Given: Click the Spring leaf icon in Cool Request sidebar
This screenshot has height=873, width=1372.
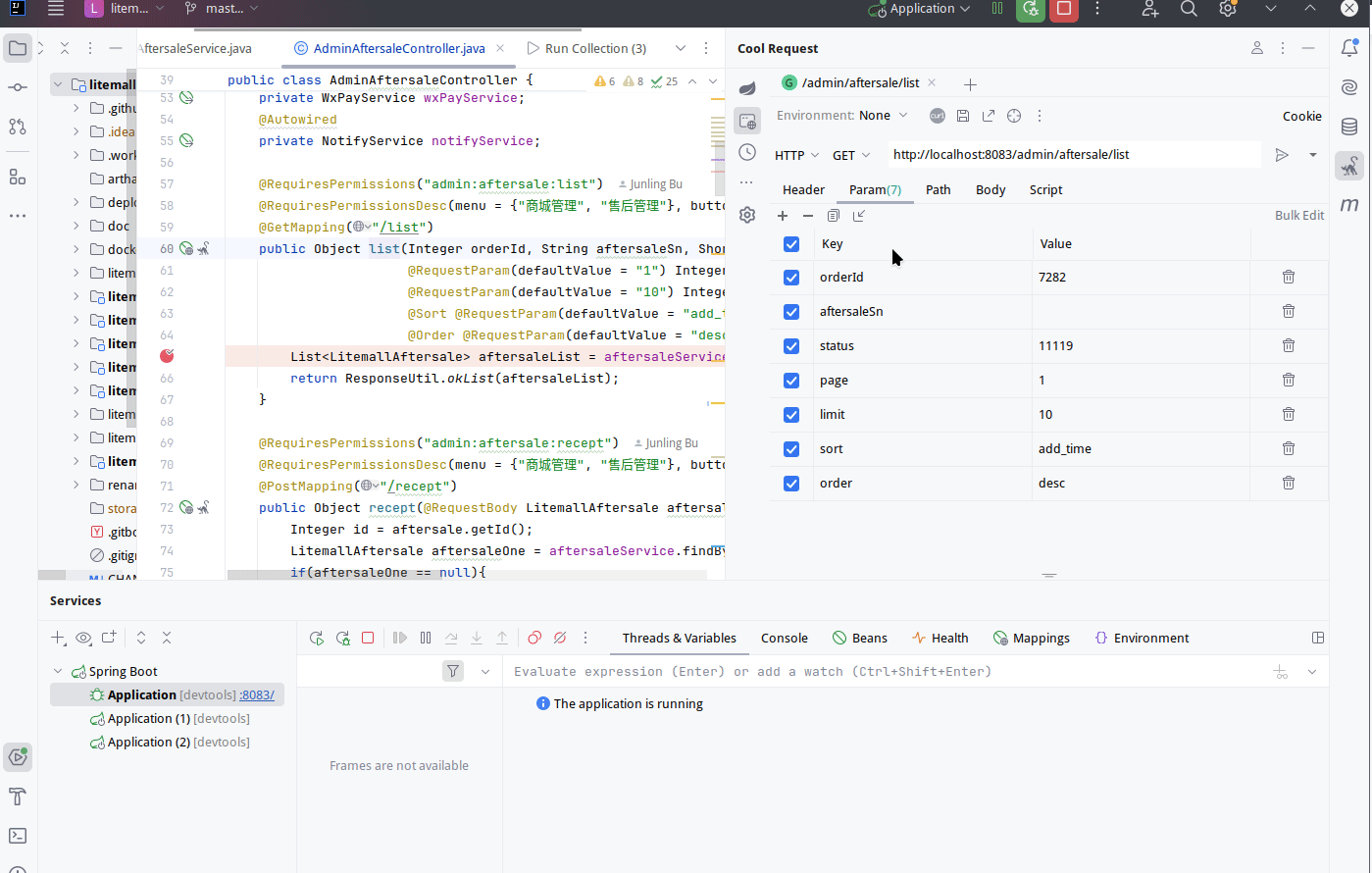Looking at the screenshot, I should tap(747, 89).
